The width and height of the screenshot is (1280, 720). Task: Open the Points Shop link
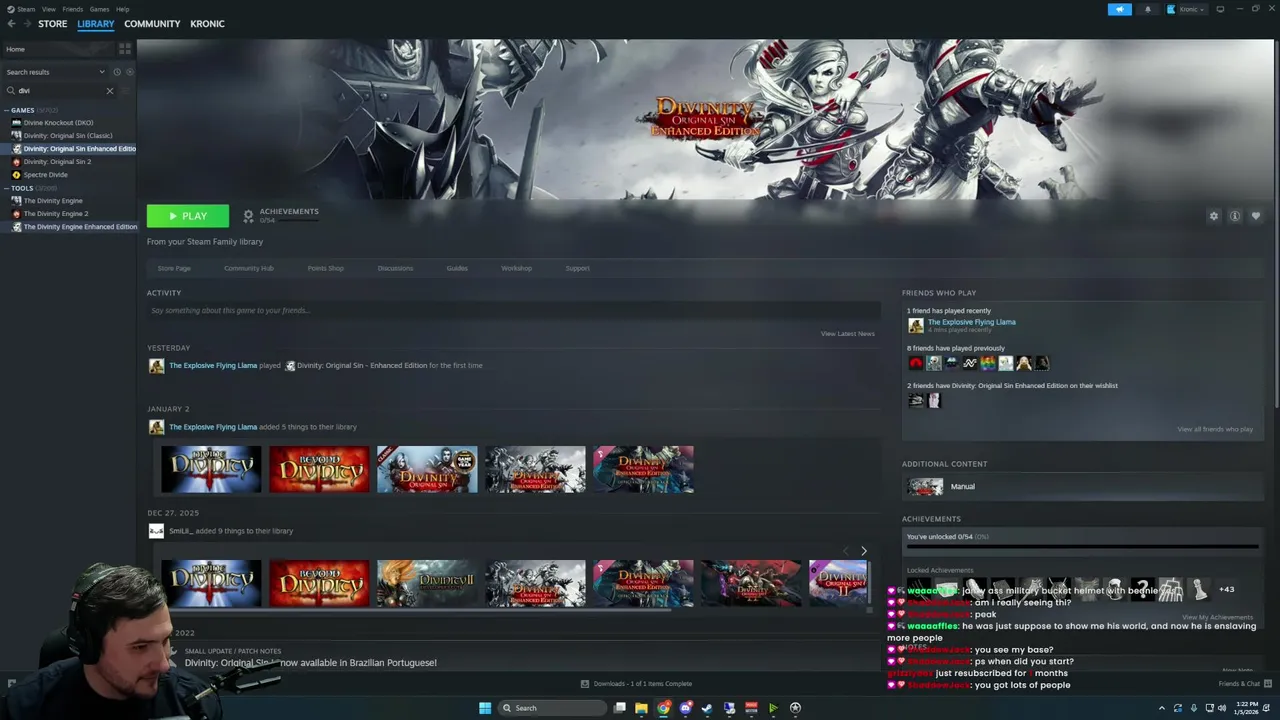325,268
